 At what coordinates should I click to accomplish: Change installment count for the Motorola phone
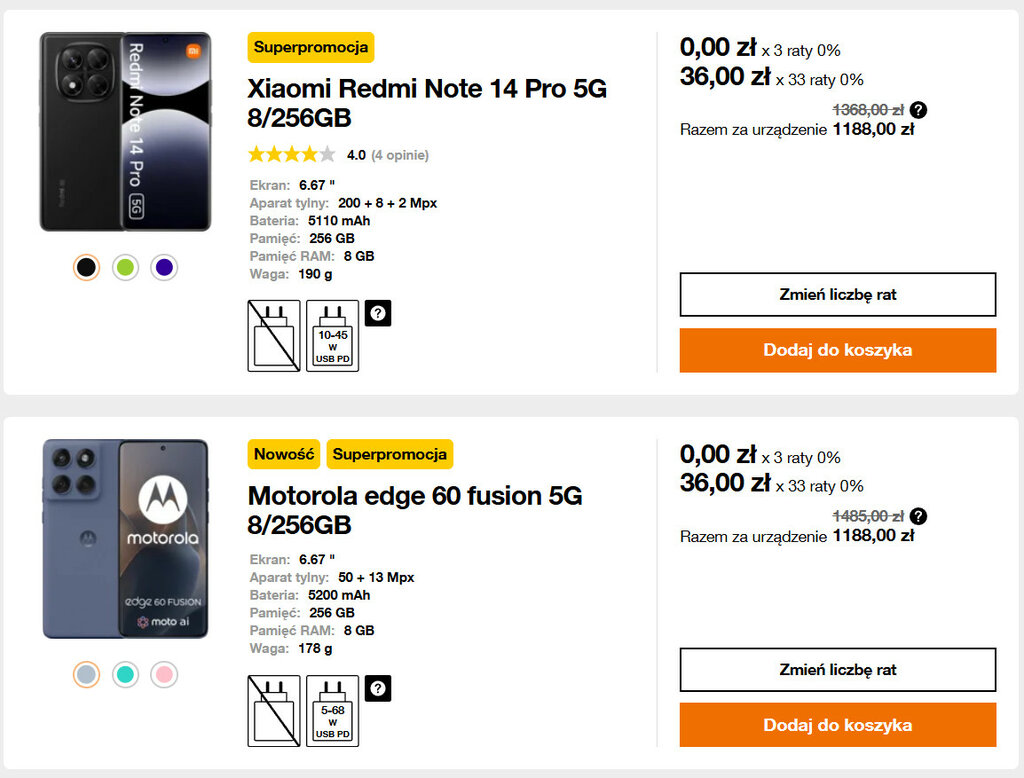tap(837, 669)
